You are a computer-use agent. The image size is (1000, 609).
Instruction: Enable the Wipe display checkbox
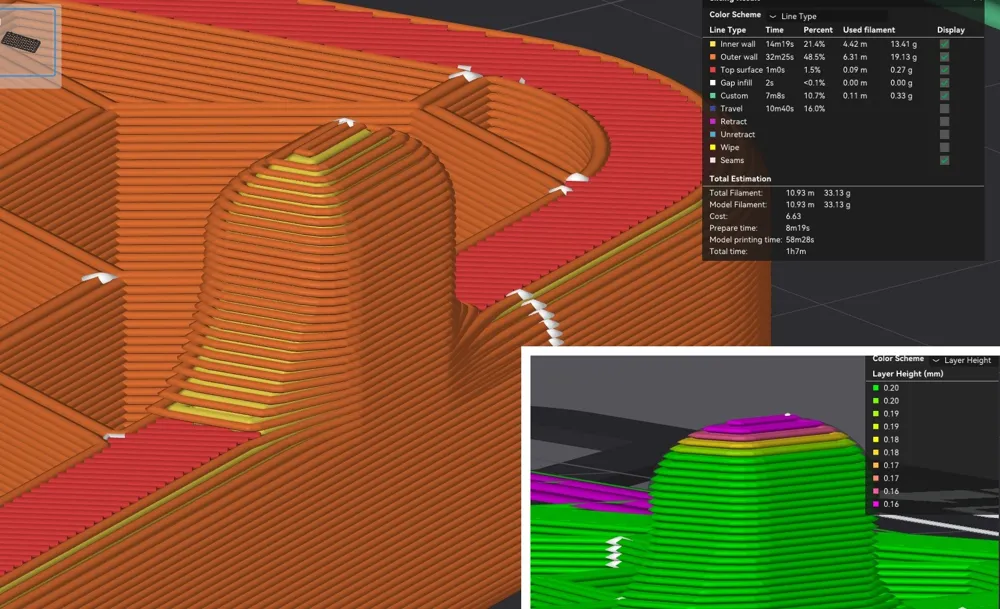click(x=944, y=147)
